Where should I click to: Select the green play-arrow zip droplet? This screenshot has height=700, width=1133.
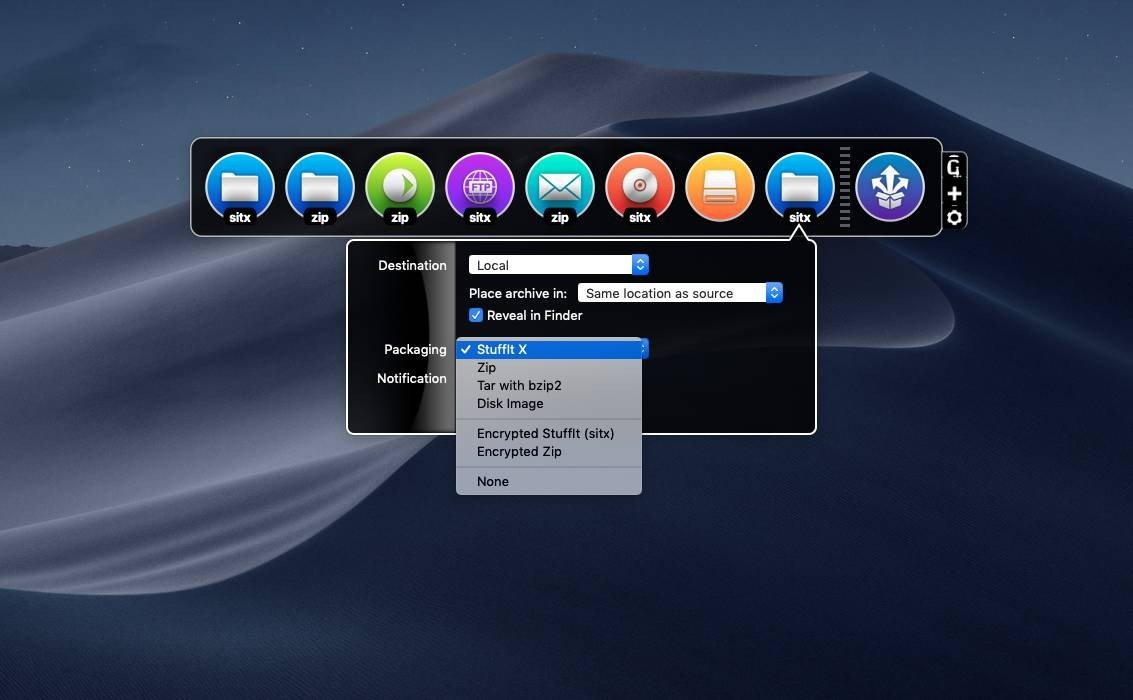[400, 187]
